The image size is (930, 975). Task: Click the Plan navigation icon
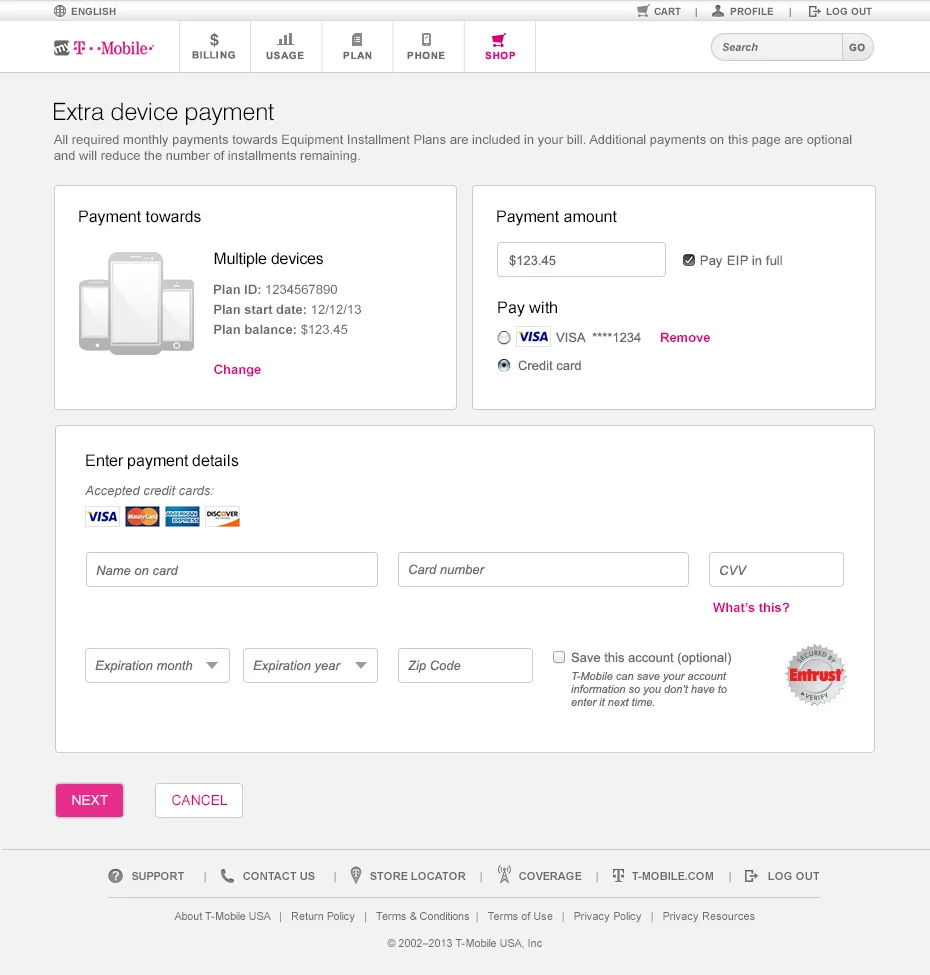(356, 40)
